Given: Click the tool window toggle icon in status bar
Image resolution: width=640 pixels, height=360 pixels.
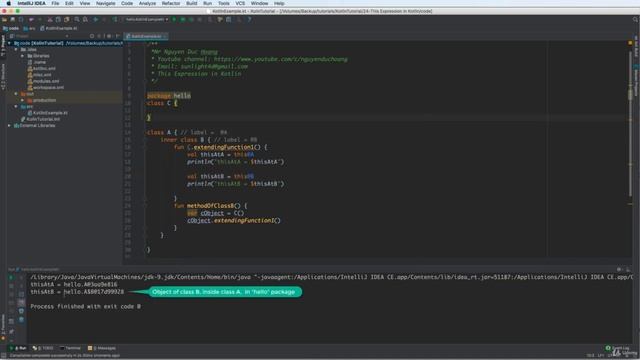Looking at the screenshot, I should 4,356.
